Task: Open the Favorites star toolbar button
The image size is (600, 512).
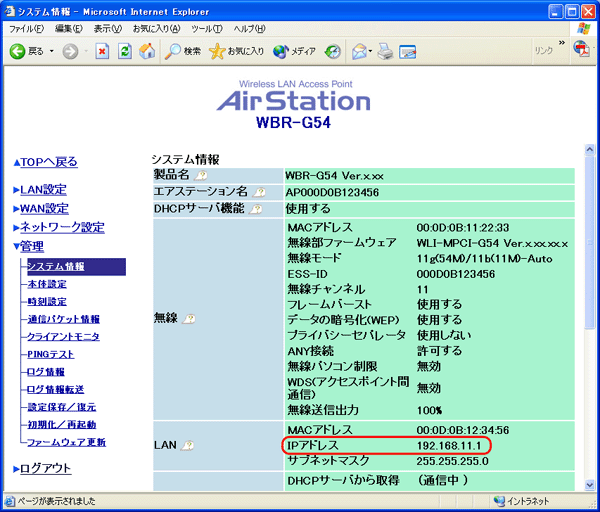Action: (236, 51)
